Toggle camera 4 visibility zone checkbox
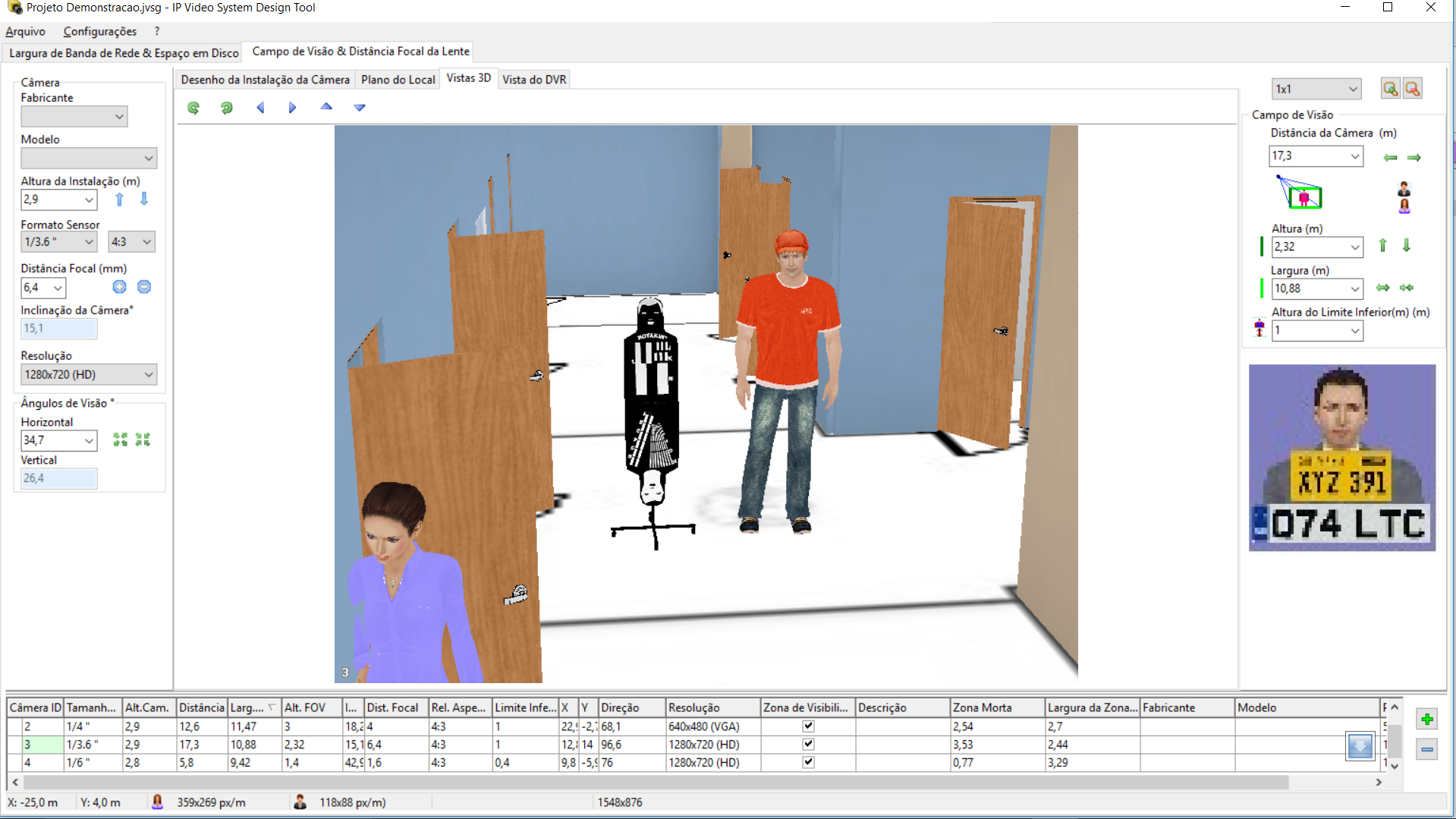Viewport: 1456px width, 819px height. [x=808, y=762]
